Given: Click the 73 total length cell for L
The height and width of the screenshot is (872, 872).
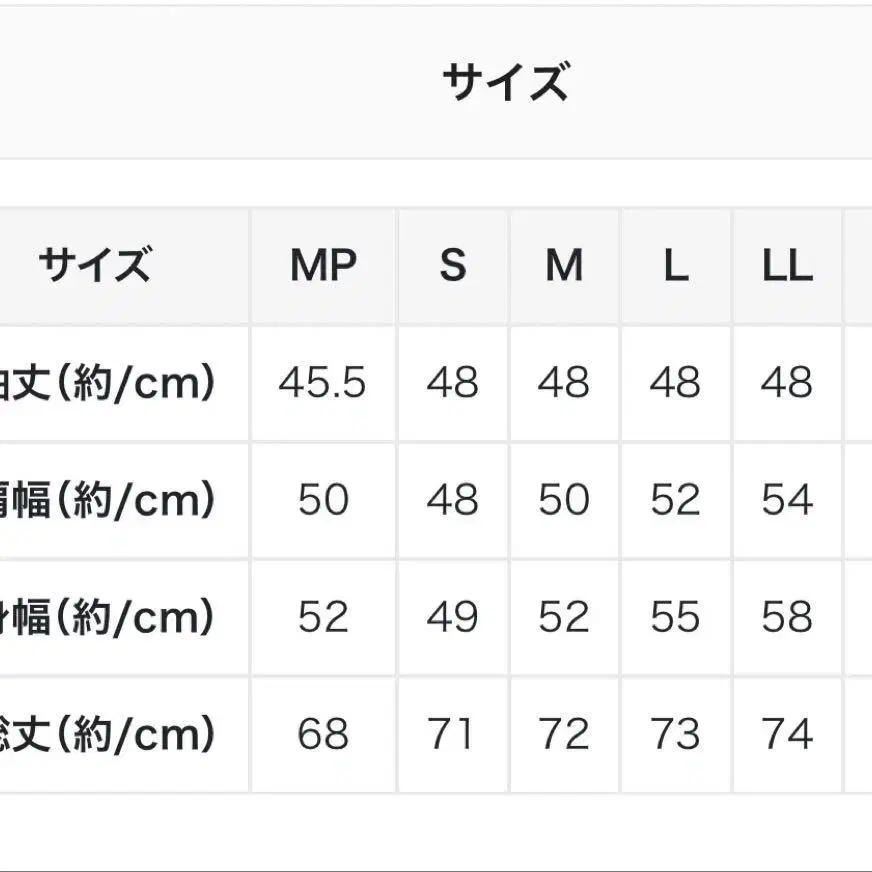Looking at the screenshot, I should (x=675, y=735).
